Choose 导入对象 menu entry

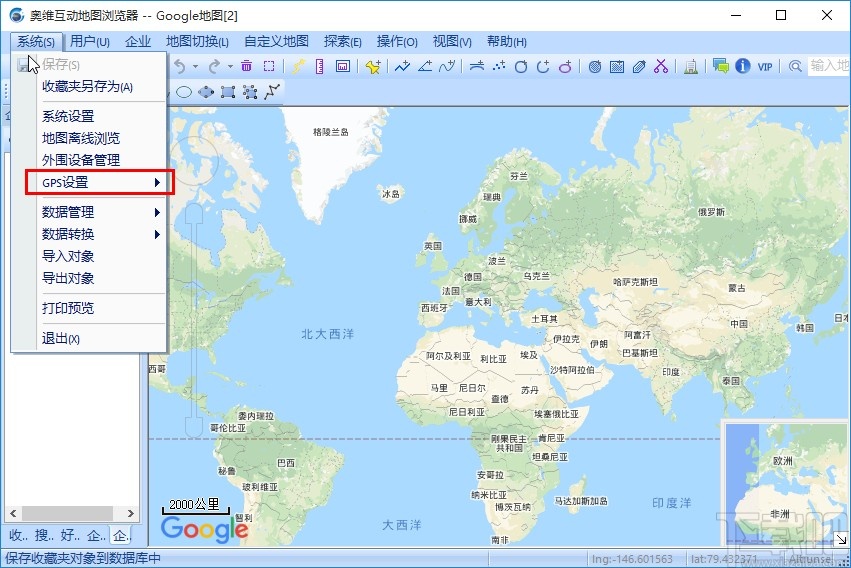pos(88,256)
